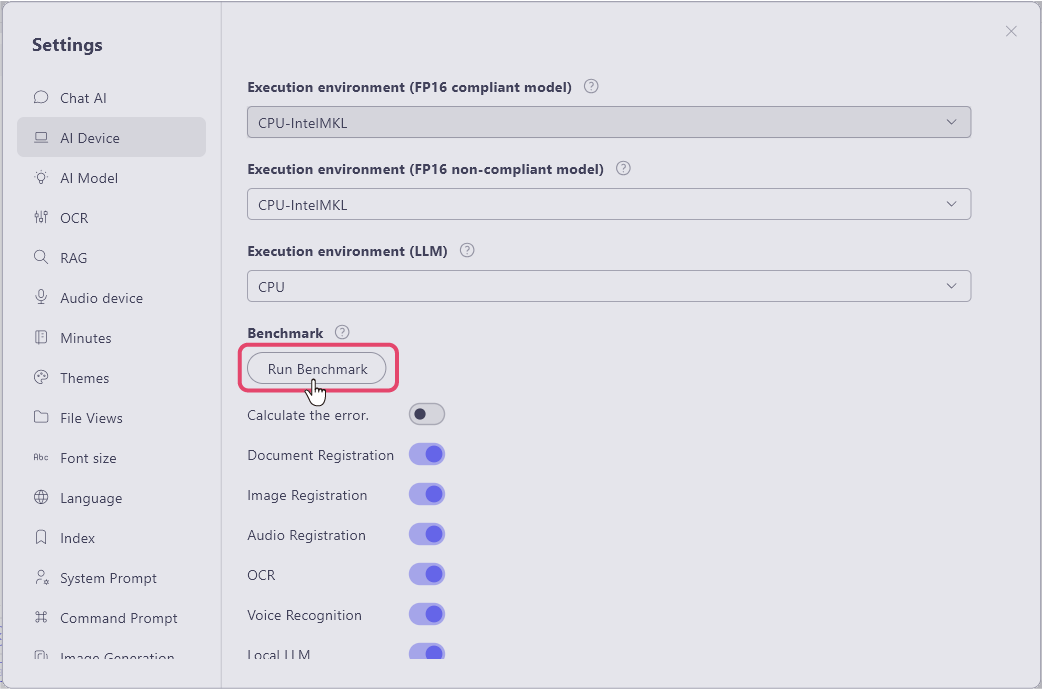Viewport: 1043px width, 689px height.
Task: Open FP16 compliant model environment dropdown
Action: pos(608,123)
